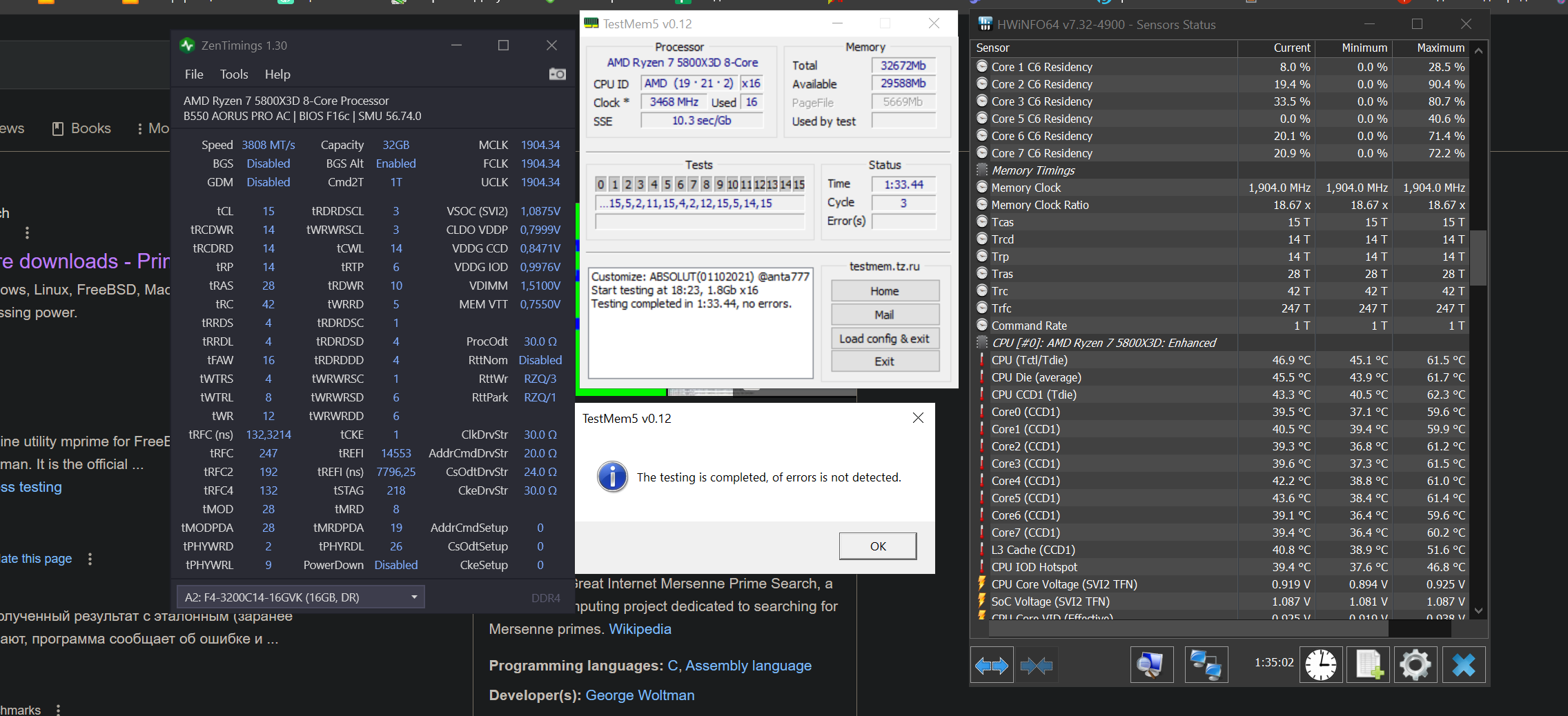Open the HWiNFO magnifier-on-monitor tool
Image resolution: width=1568 pixels, height=716 pixels.
click(1152, 665)
